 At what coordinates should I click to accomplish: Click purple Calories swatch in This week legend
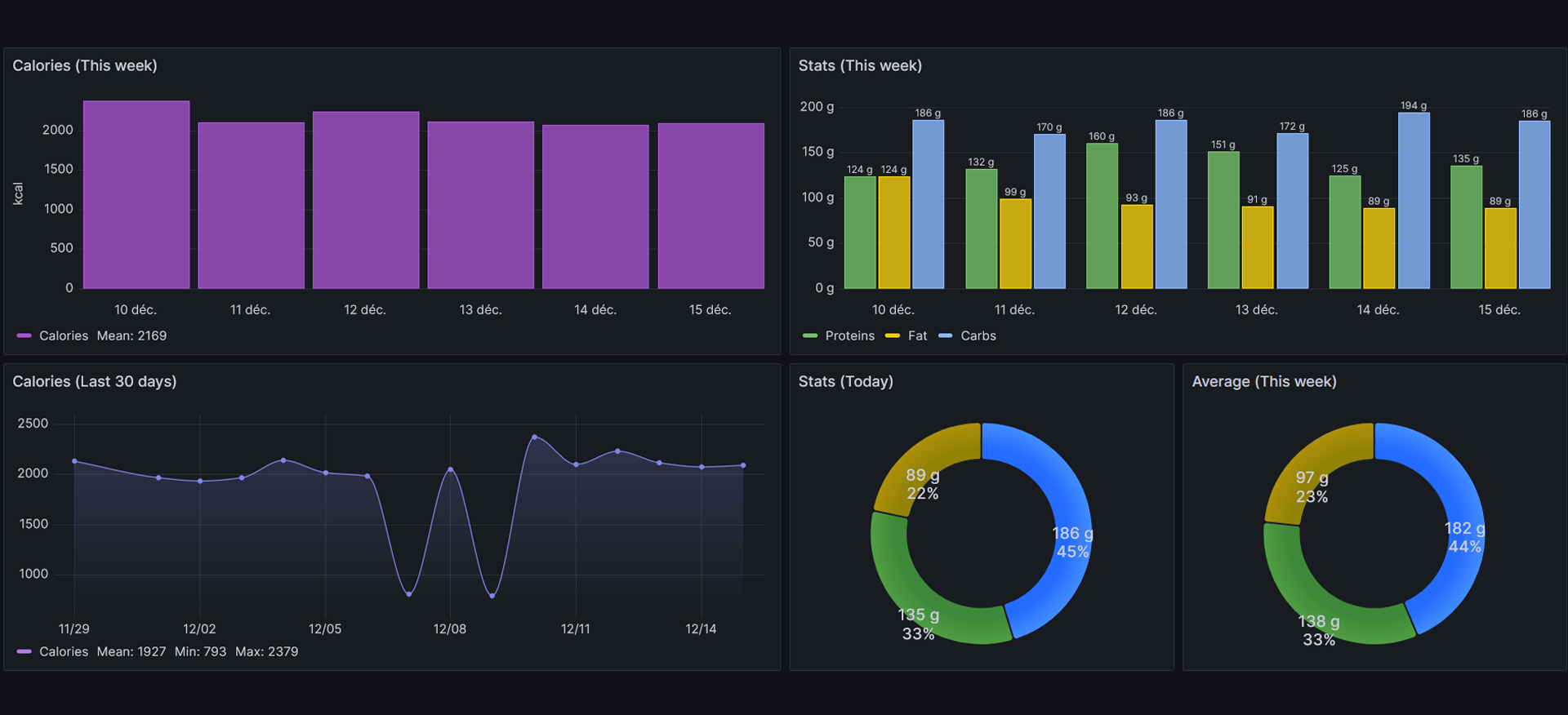(24, 336)
